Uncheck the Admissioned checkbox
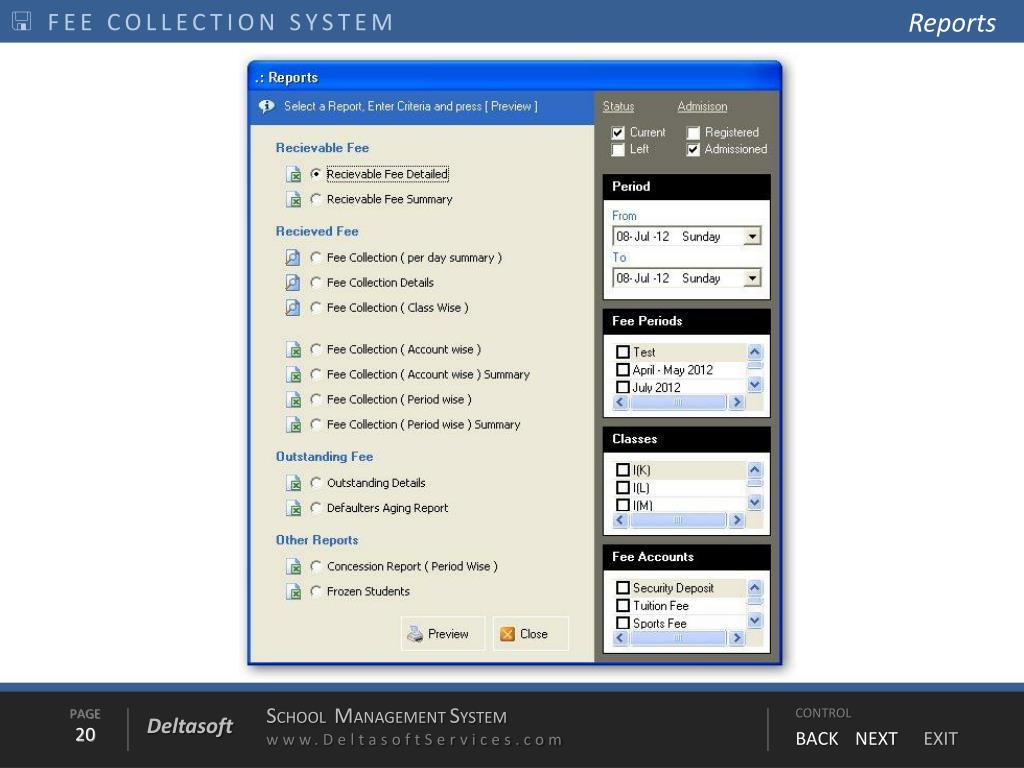This screenshot has height=768, width=1024. (693, 150)
